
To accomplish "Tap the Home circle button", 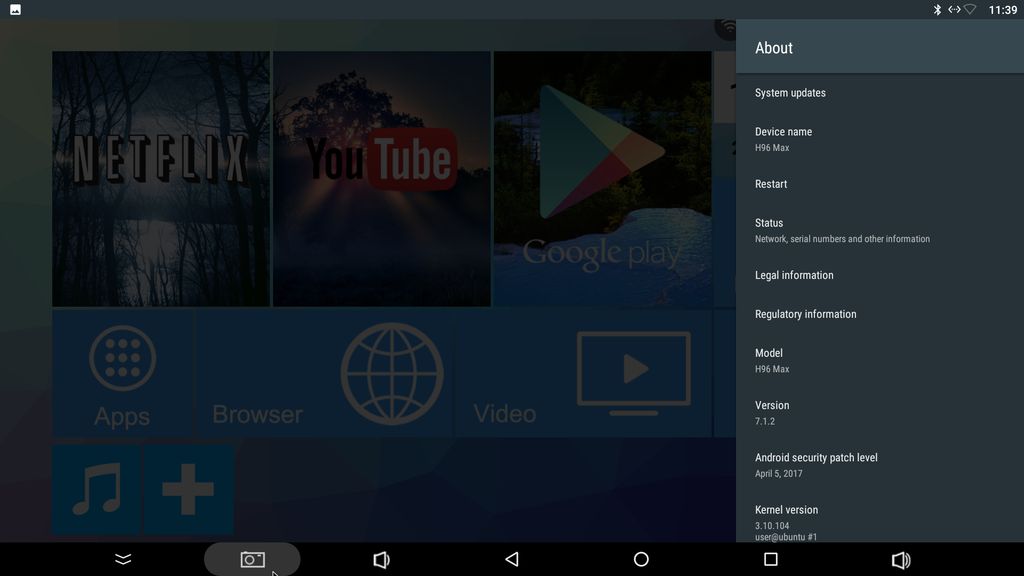I will (641, 560).
